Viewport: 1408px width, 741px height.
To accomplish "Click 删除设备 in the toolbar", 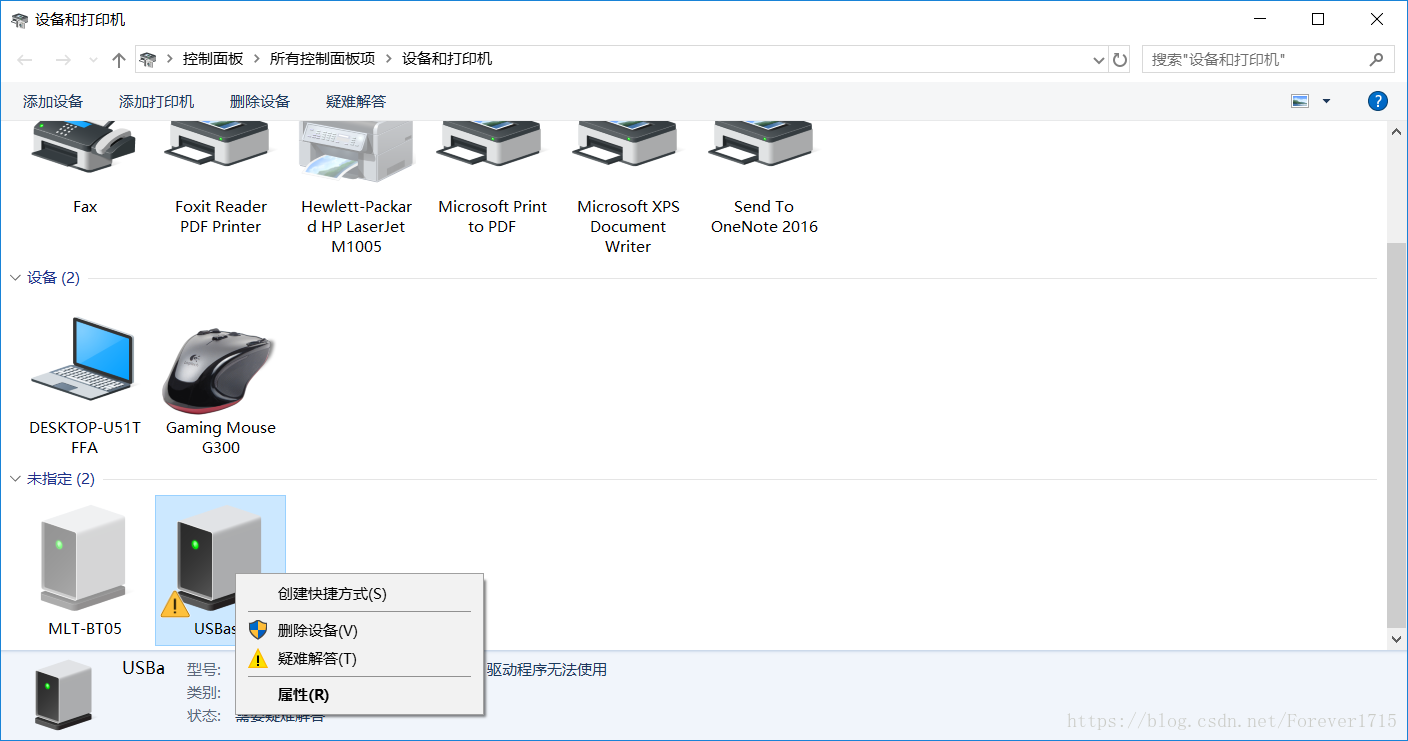I will click(260, 101).
